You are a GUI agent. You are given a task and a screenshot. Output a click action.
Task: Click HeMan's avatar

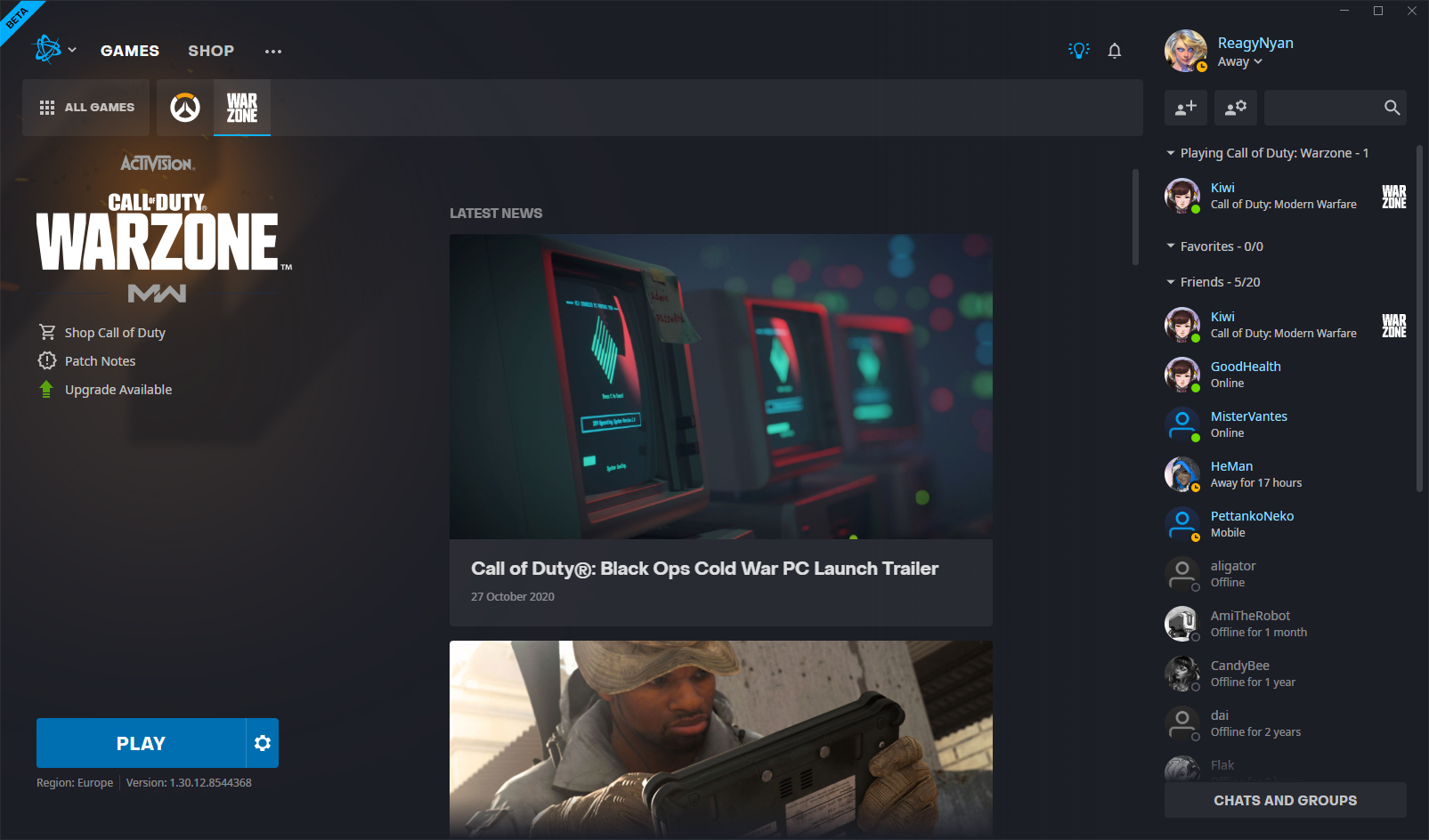pos(1182,474)
